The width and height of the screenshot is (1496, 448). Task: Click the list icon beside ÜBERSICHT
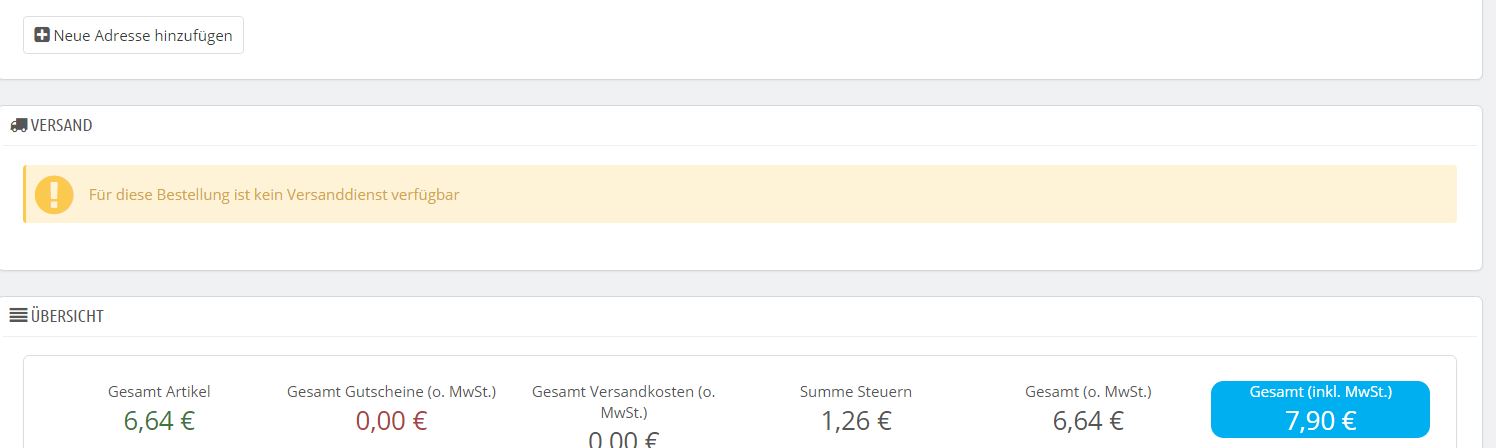click(18, 316)
